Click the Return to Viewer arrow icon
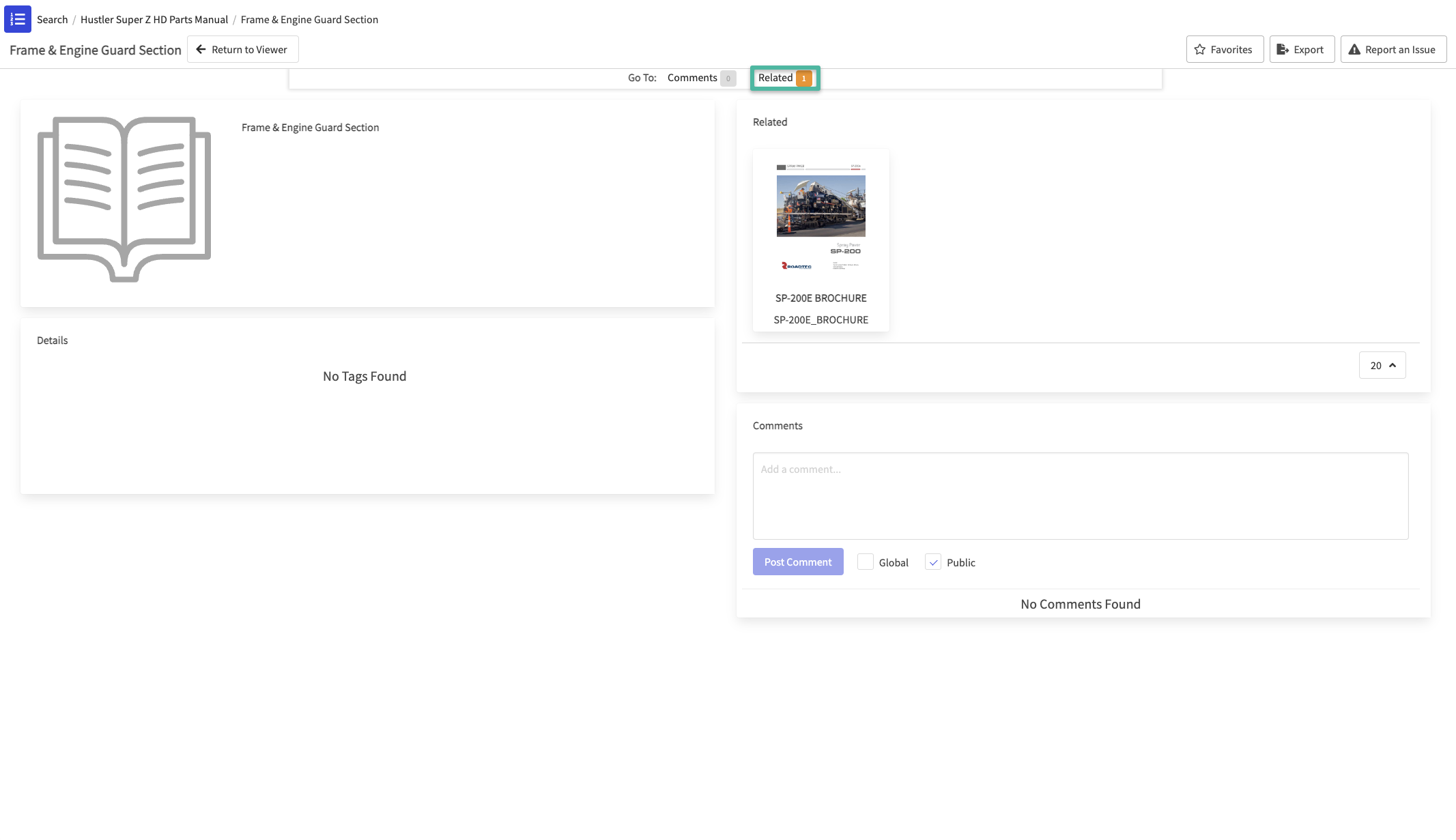Viewport: 1456px width, 840px height. pyautogui.click(x=201, y=50)
